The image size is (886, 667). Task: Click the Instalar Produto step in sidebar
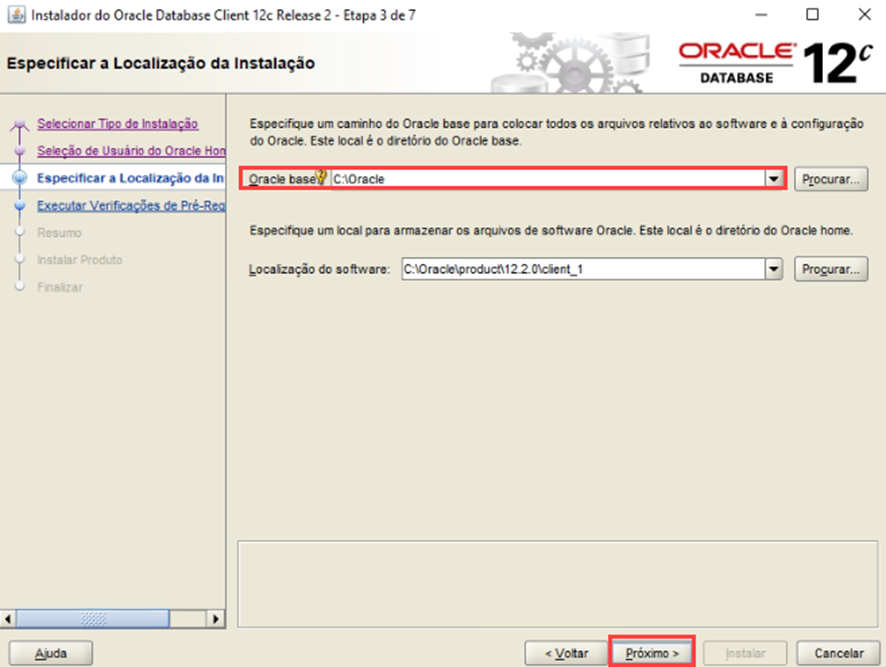click(x=80, y=260)
